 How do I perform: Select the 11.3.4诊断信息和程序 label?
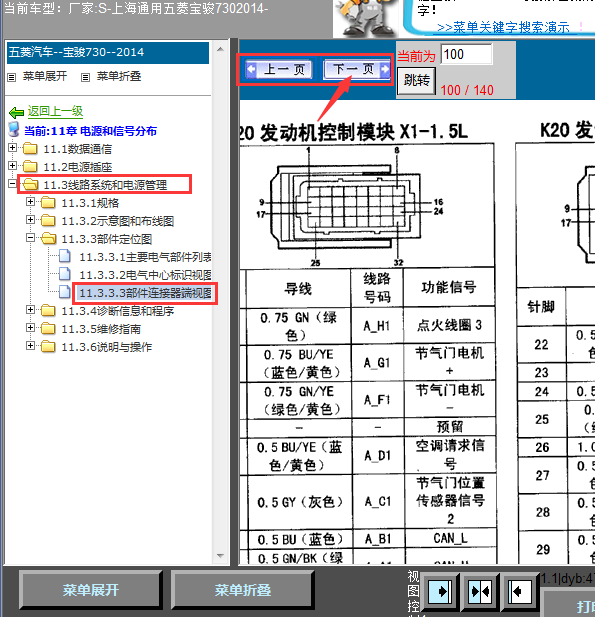tap(118, 311)
